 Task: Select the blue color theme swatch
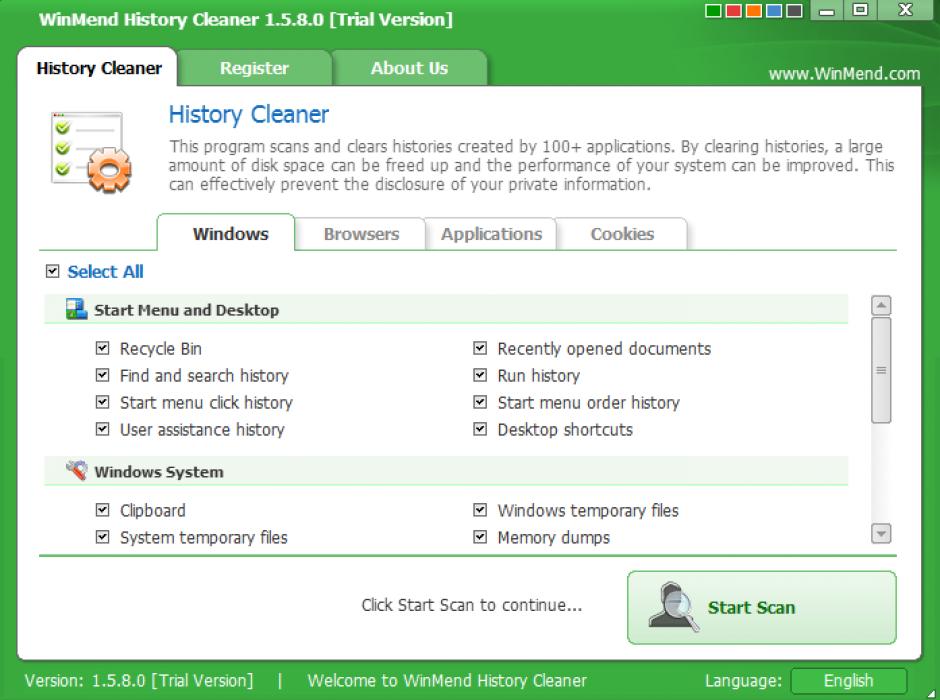tap(774, 11)
